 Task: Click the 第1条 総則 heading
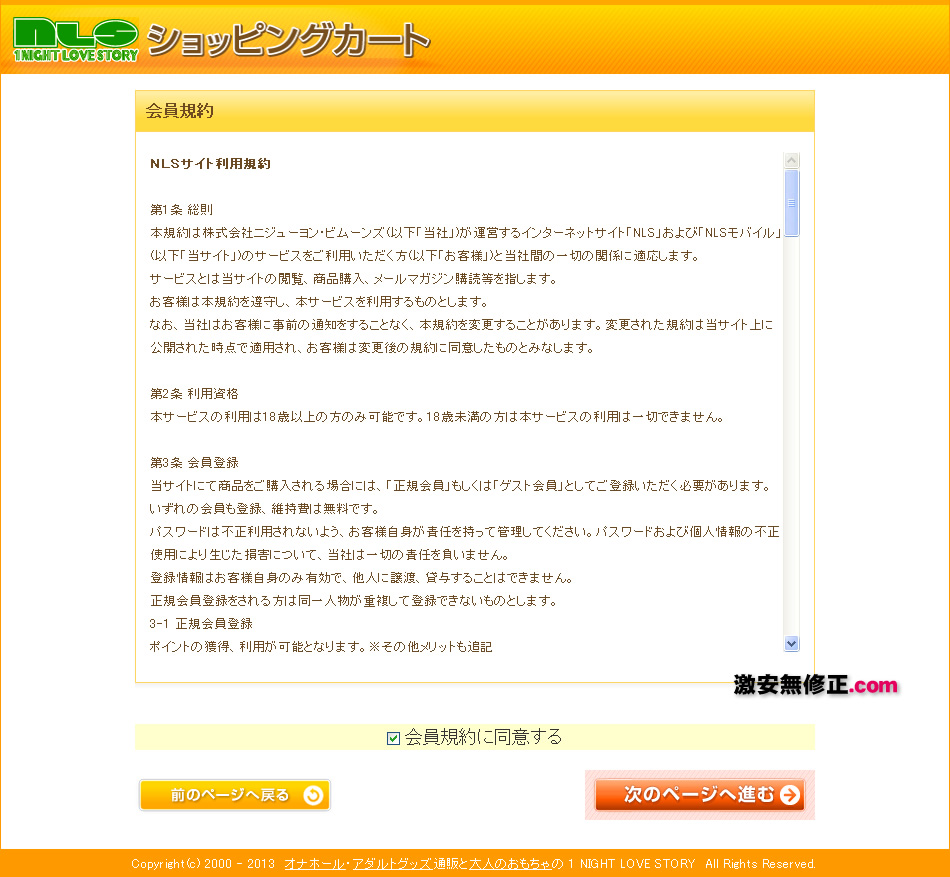[181, 210]
